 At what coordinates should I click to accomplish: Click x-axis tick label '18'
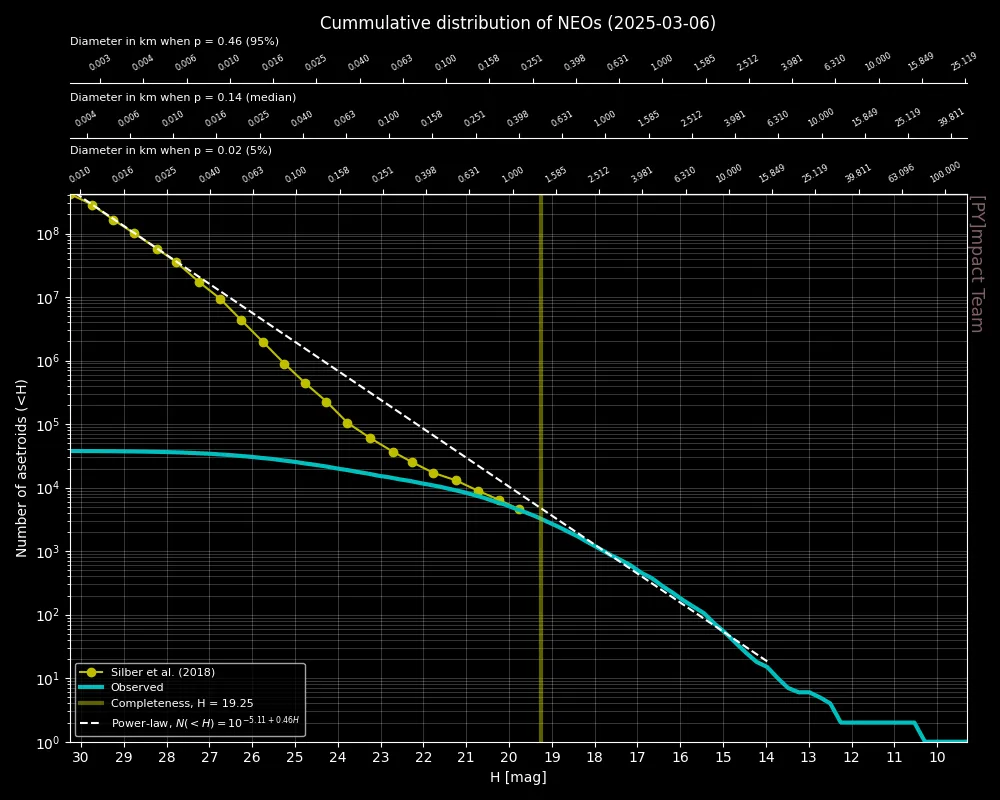click(595, 758)
